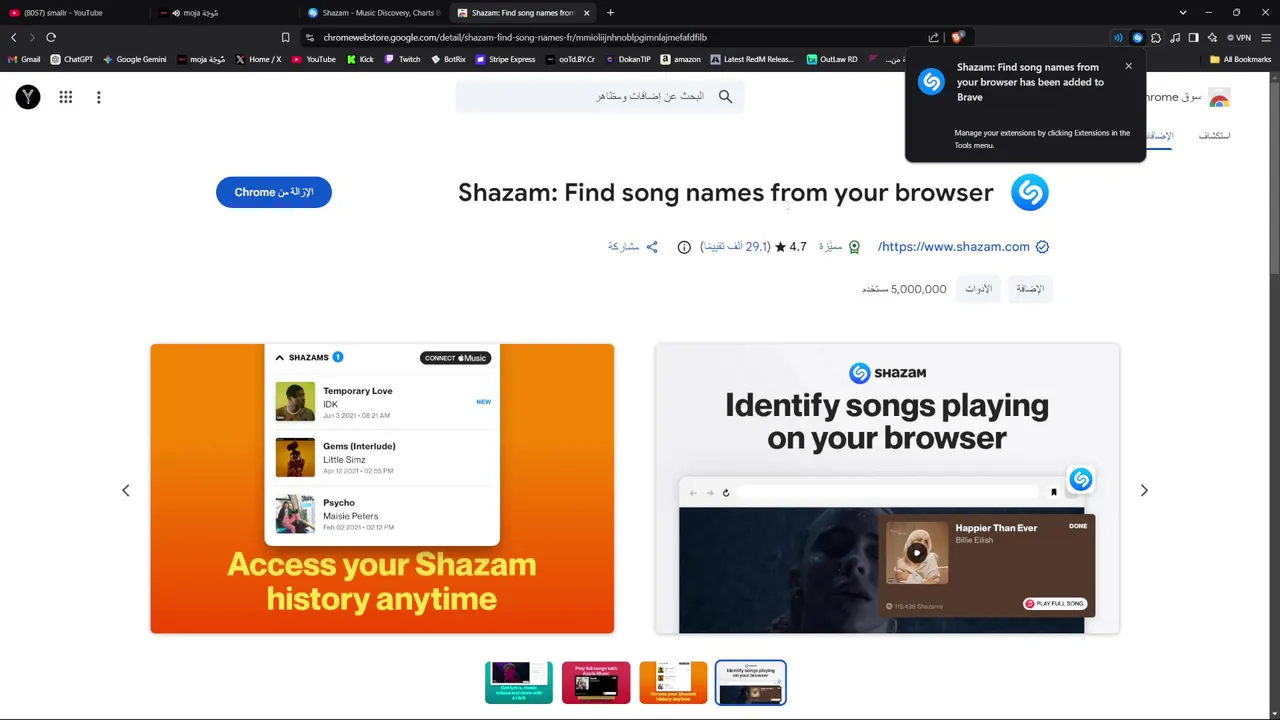Click the Shazam logo next to title
Viewport: 1280px width, 720px height.
click(x=1029, y=192)
